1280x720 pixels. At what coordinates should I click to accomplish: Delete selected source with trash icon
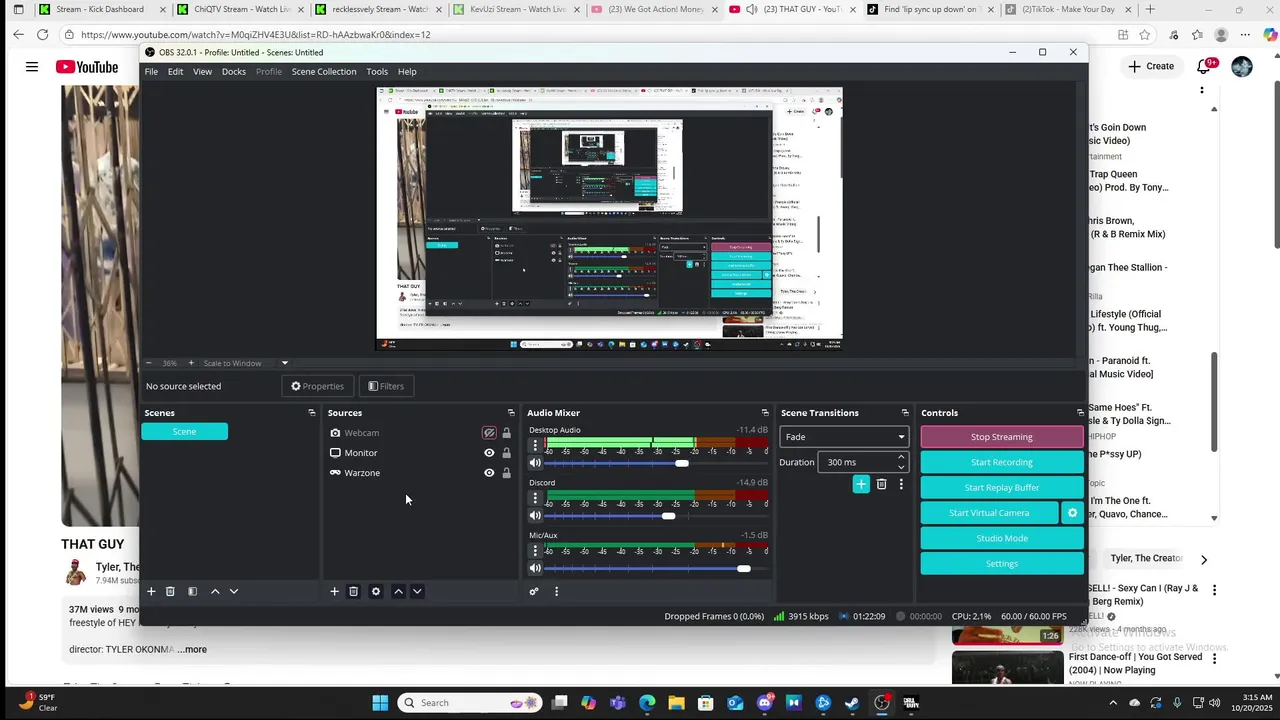[x=353, y=591]
